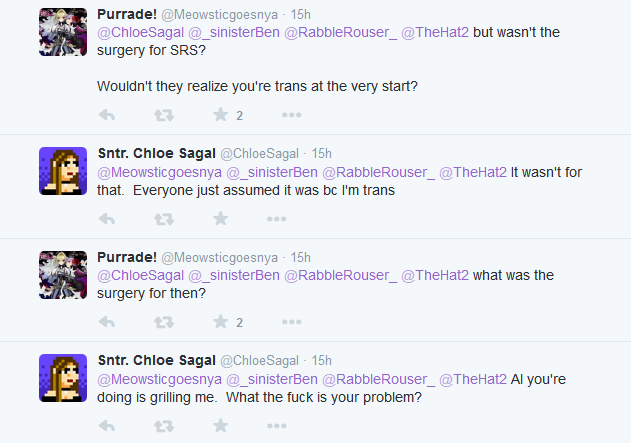Retweet Purrade's tweet about SRS surgery

164,115
